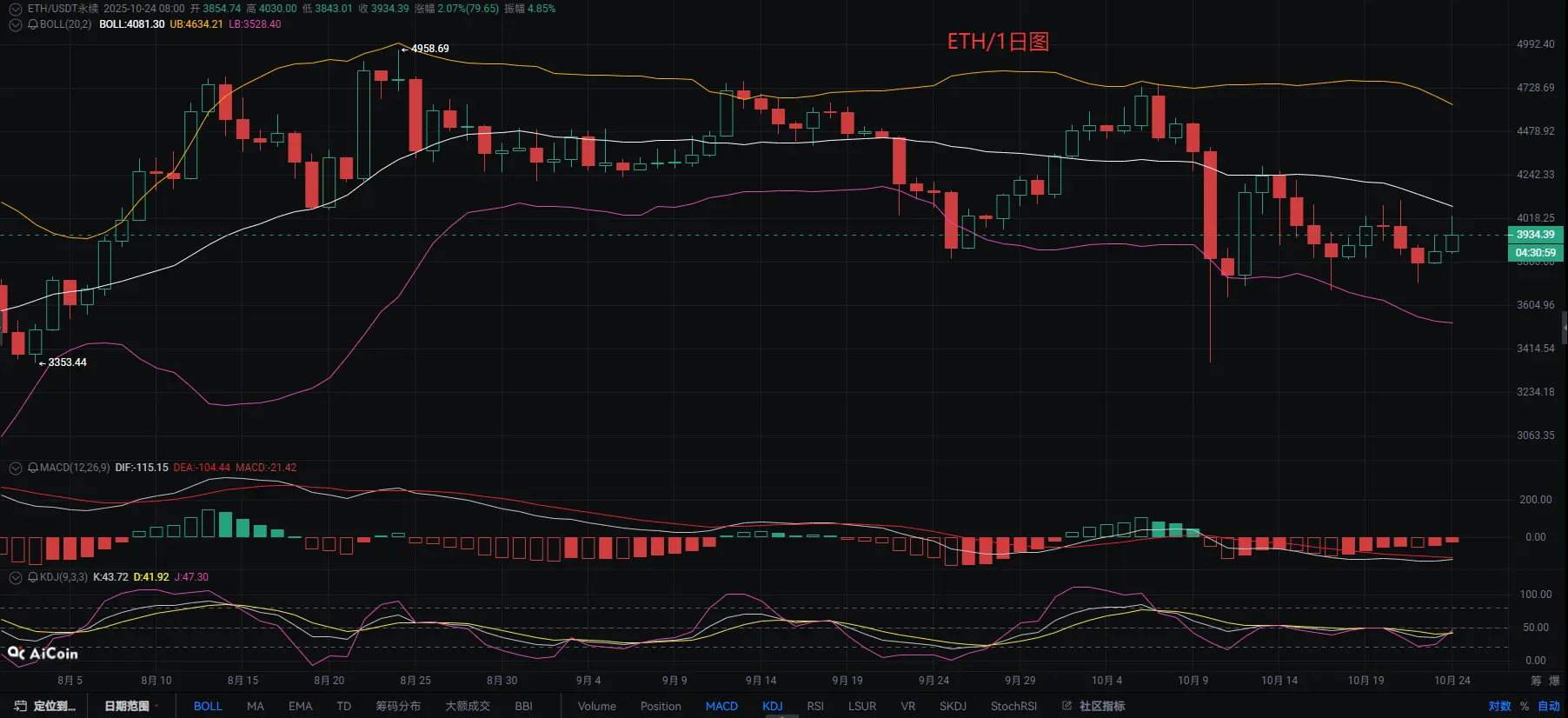Image resolution: width=1568 pixels, height=718 pixels.
Task: Click the right-edge panel expand handle
Action: [x=1565, y=329]
